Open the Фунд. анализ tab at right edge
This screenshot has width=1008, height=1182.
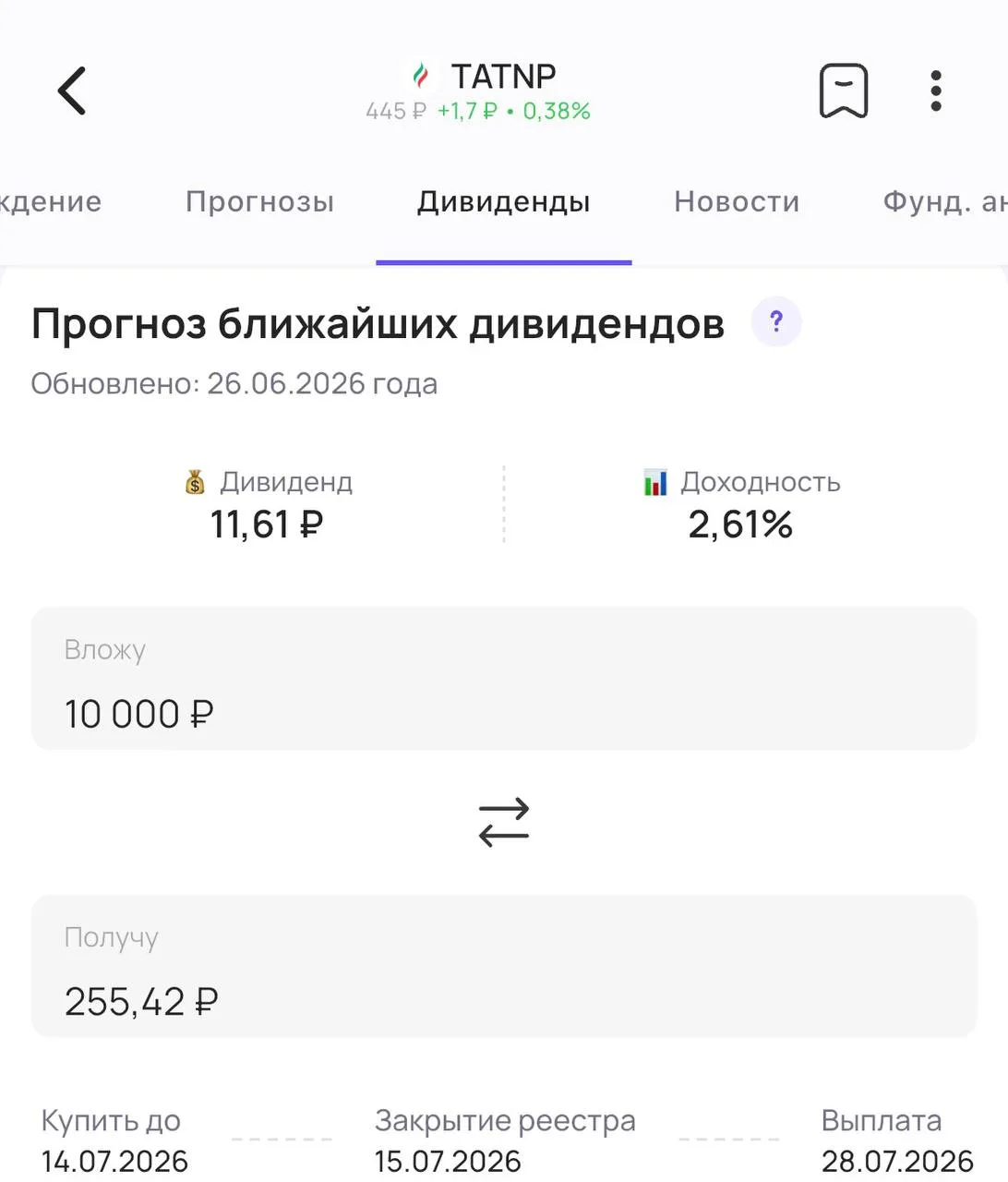[945, 201]
